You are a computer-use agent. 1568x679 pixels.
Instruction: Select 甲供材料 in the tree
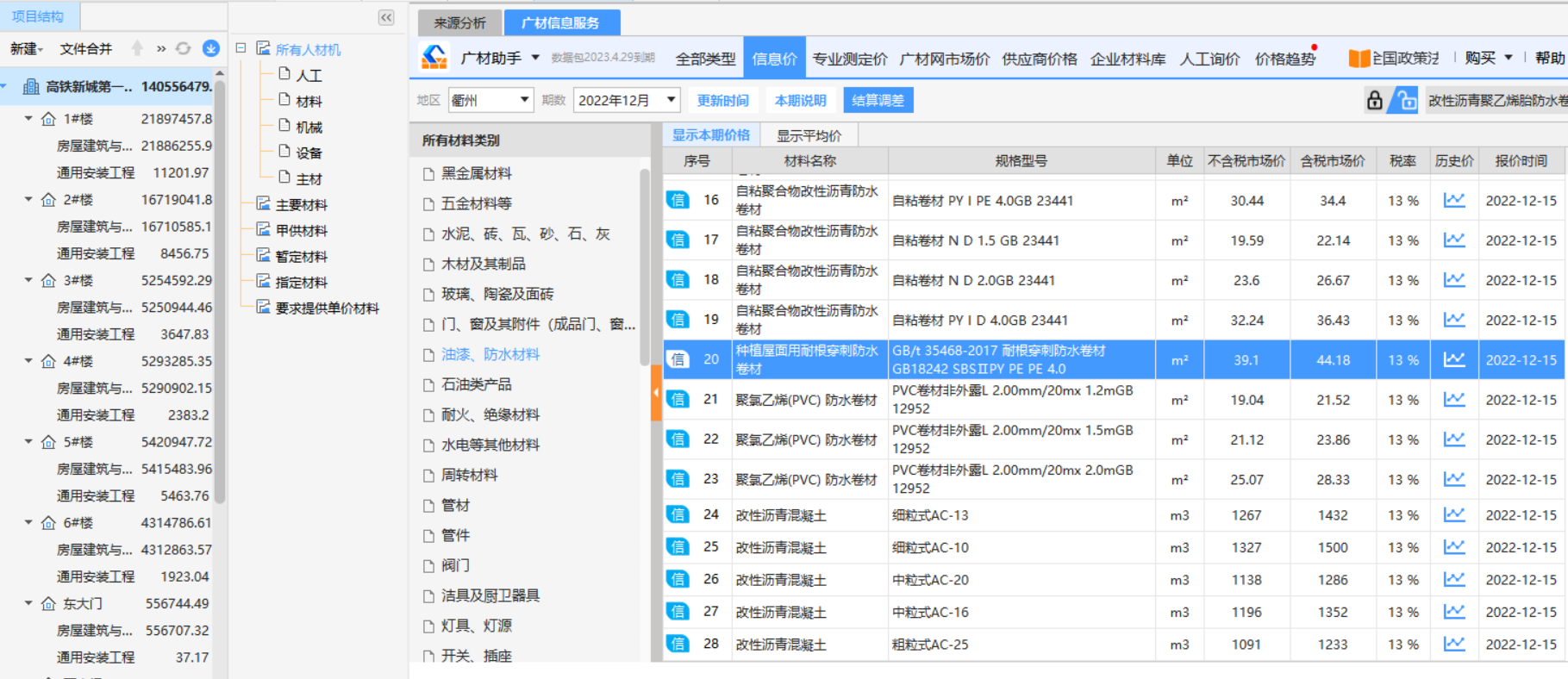[x=302, y=230]
